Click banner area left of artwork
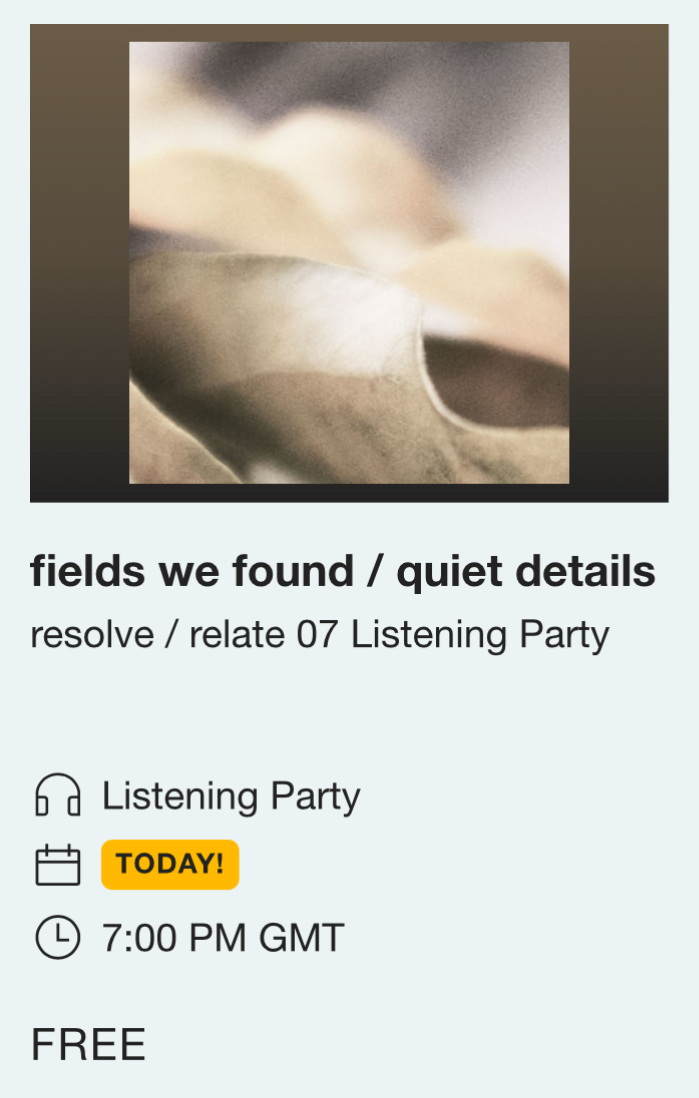 click(x=79, y=262)
